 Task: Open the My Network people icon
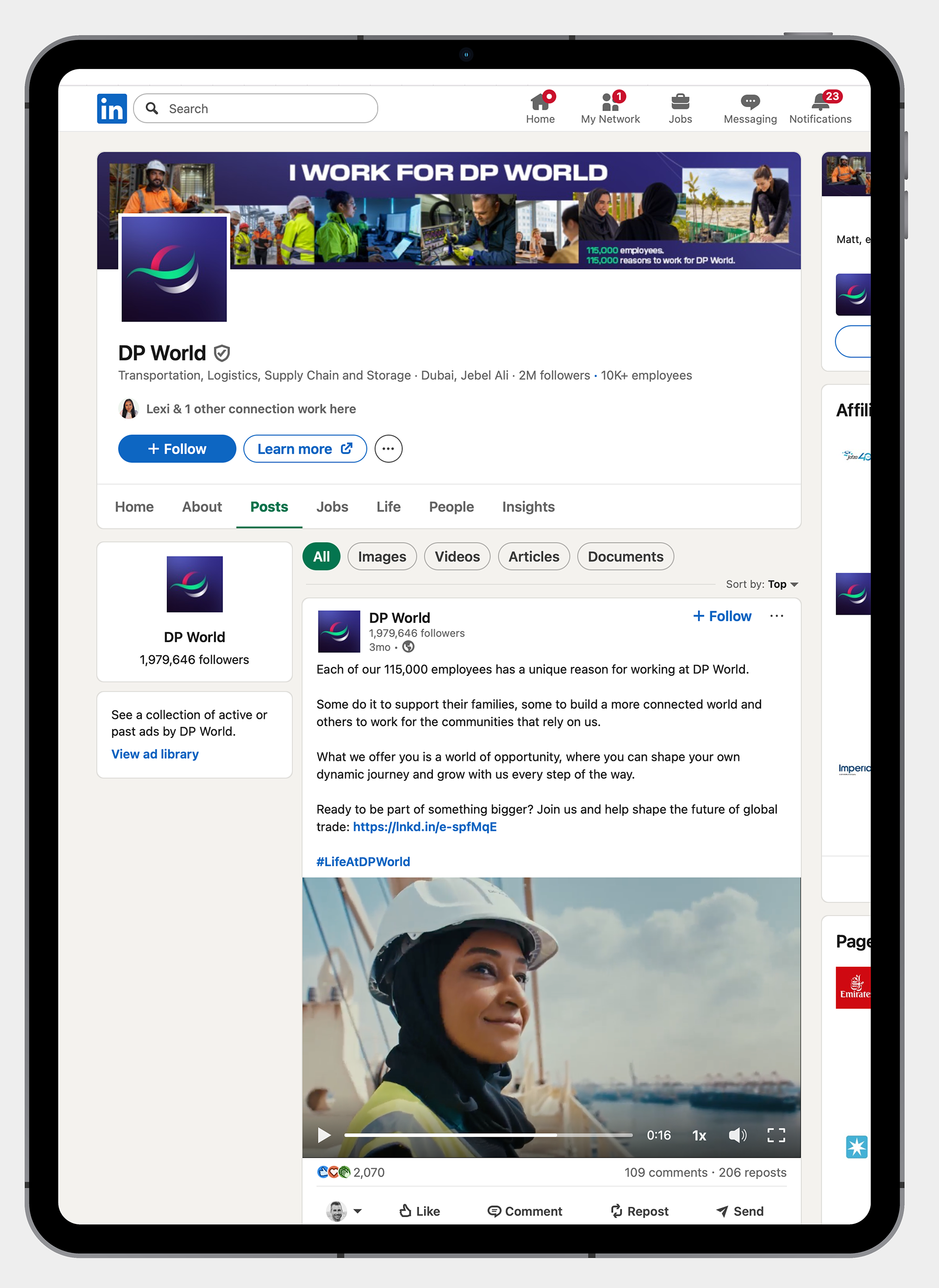click(x=610, y=102)
